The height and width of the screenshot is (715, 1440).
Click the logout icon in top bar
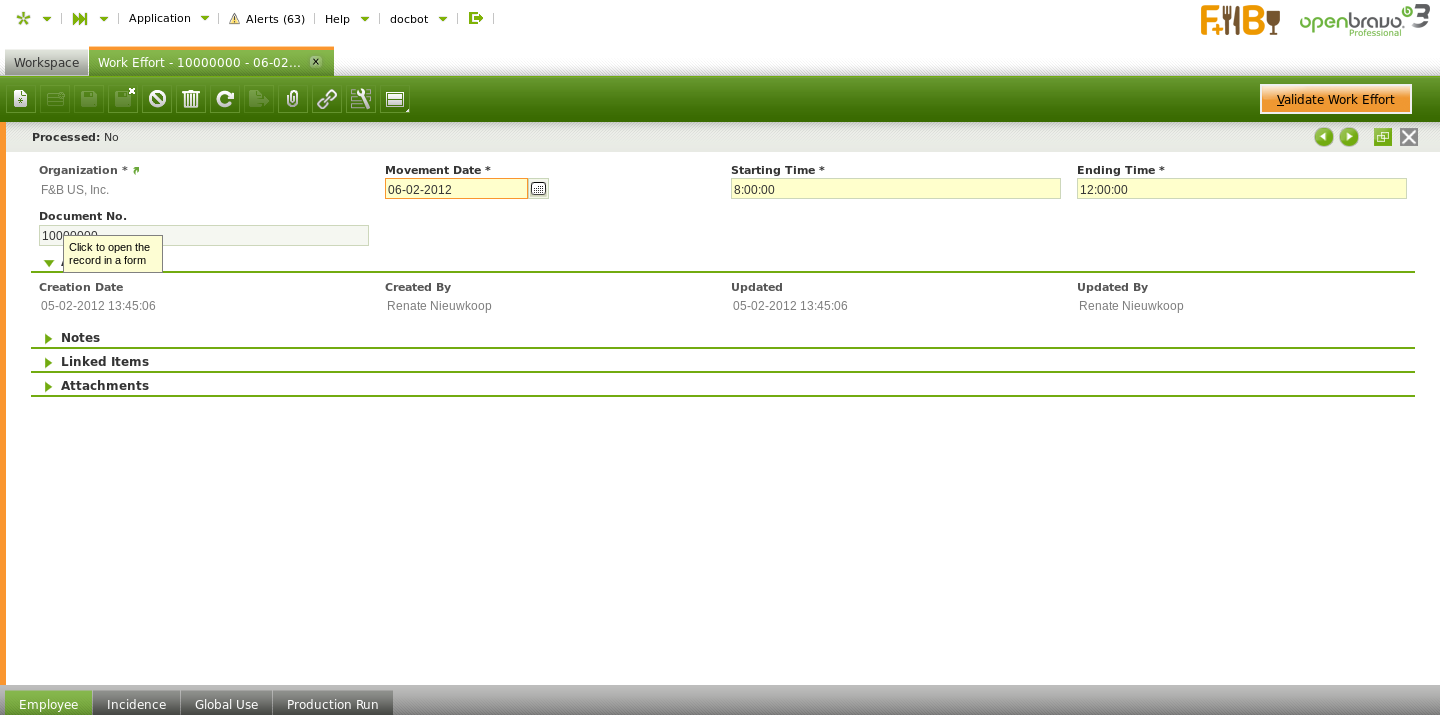(476, 18)
